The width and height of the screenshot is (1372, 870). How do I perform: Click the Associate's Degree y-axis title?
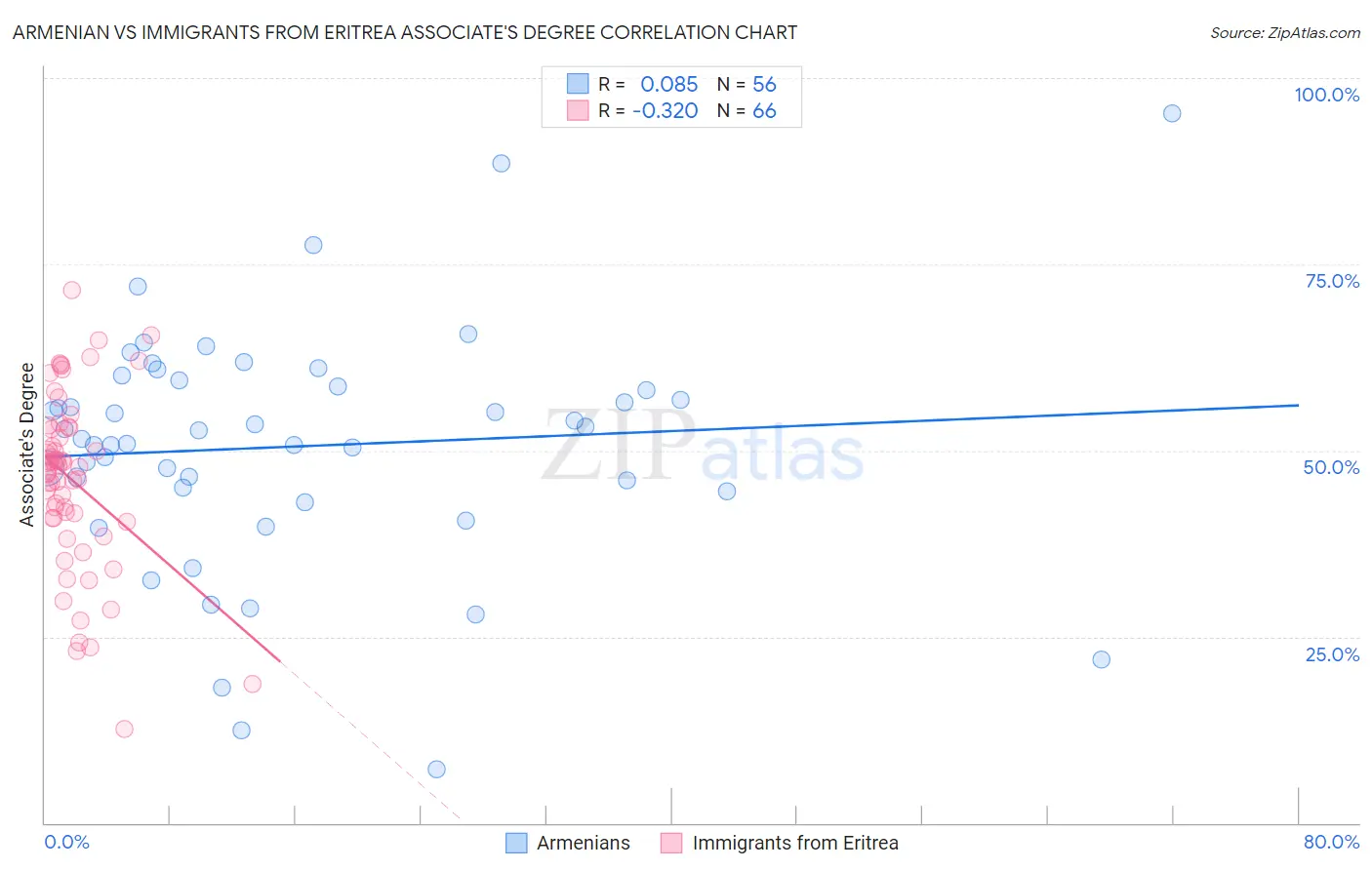click(x=27, y=445)
